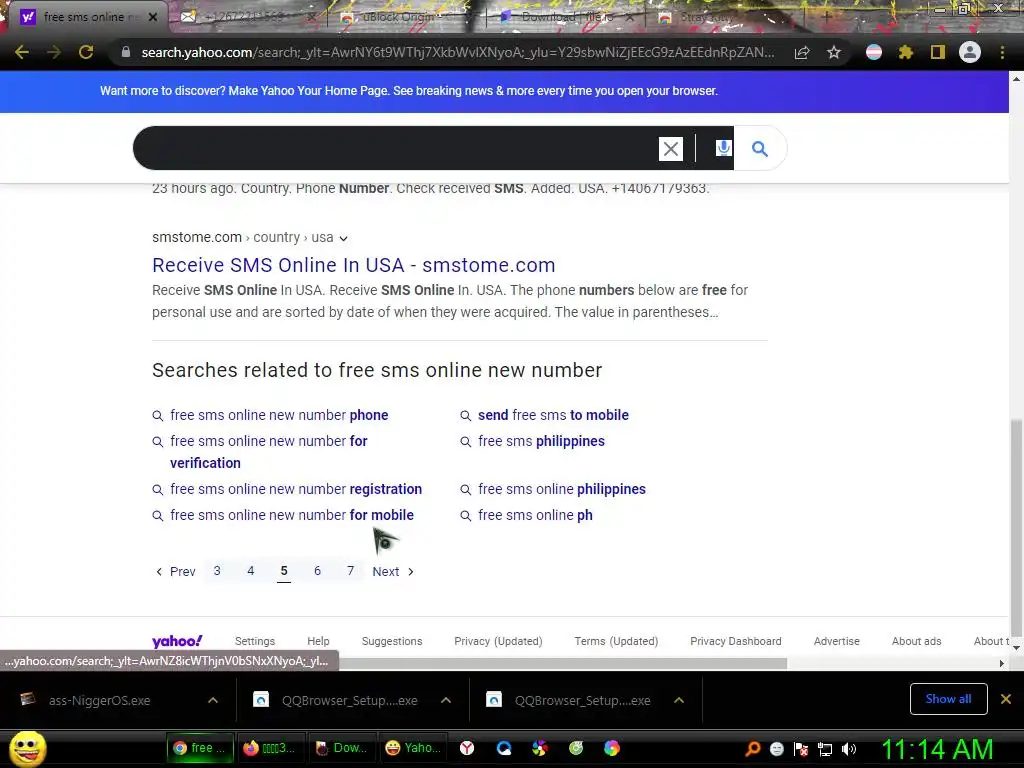Viewport: 1024px width, 768px height.
Task: Open options chevron for the OS.exe download
Action: click(213, 700)
